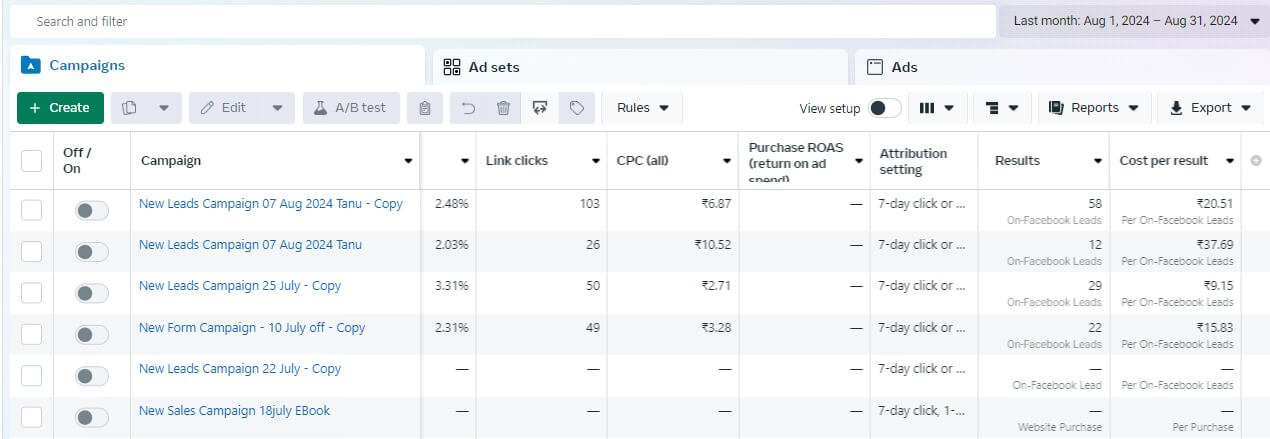This screenshot has height=439, width=1270.
Task: Tick the select-all checkbox in table header
Action: [32, 161]
